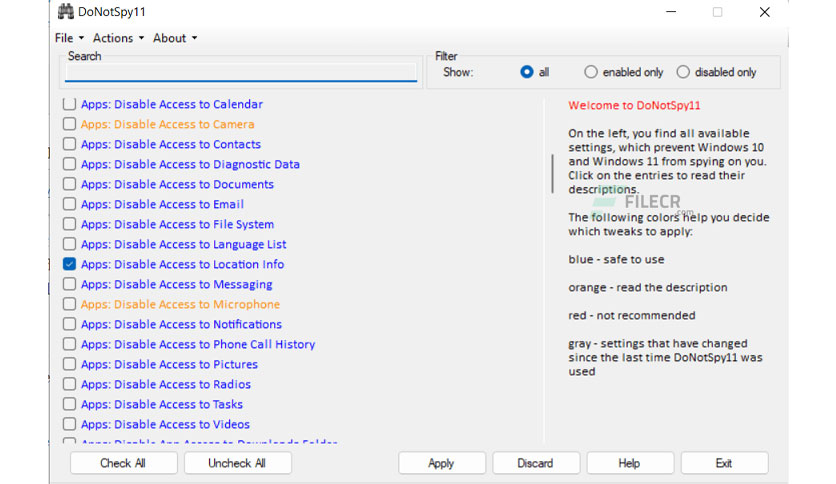The image size is (836, 484).
Task: Select 'Apps: Disable Access to Location Info' text
Action: (182, 264)
